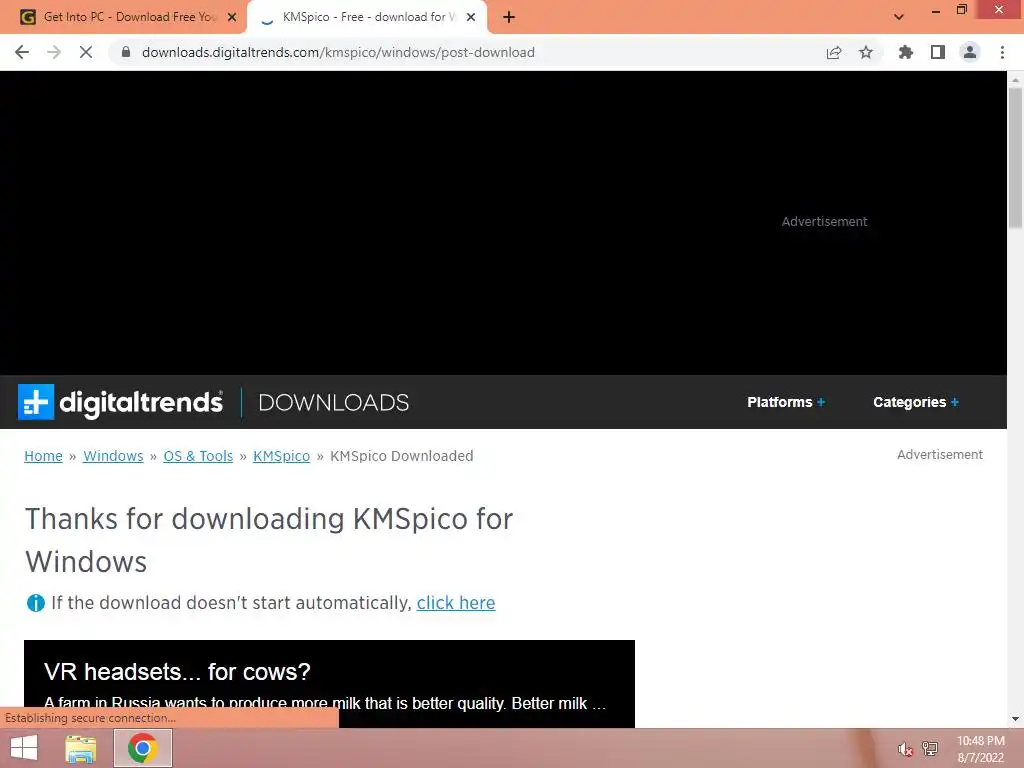
Task: Select the KMSpico download tab
Action: [x=366, y=17]
